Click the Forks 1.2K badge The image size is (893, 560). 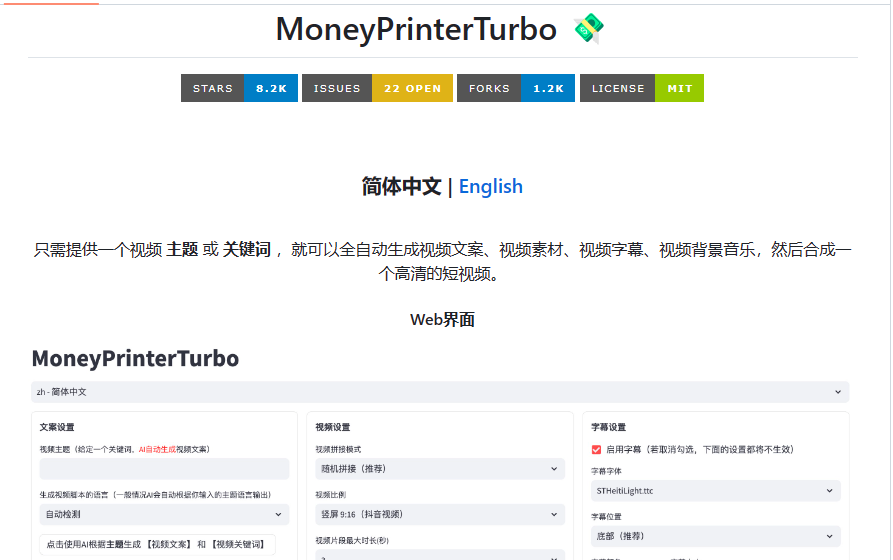tap(516, 88)
